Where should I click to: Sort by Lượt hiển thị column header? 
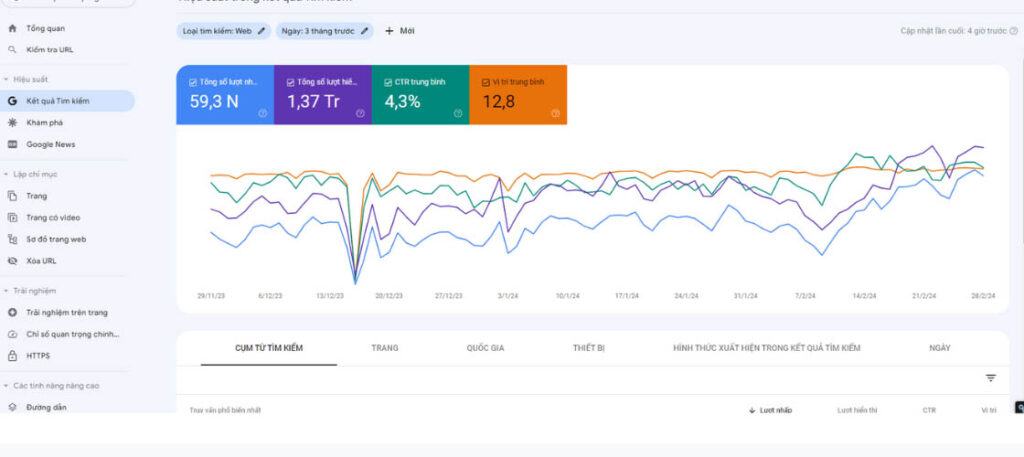pyautogui.click(x=857, y=410)
